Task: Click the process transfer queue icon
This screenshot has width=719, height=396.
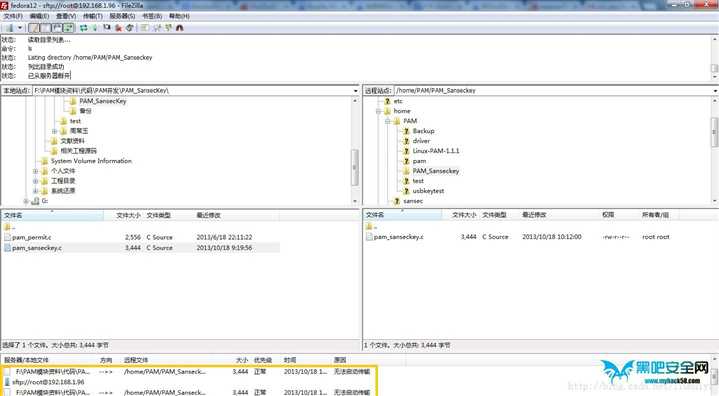Action: [94, 28]
